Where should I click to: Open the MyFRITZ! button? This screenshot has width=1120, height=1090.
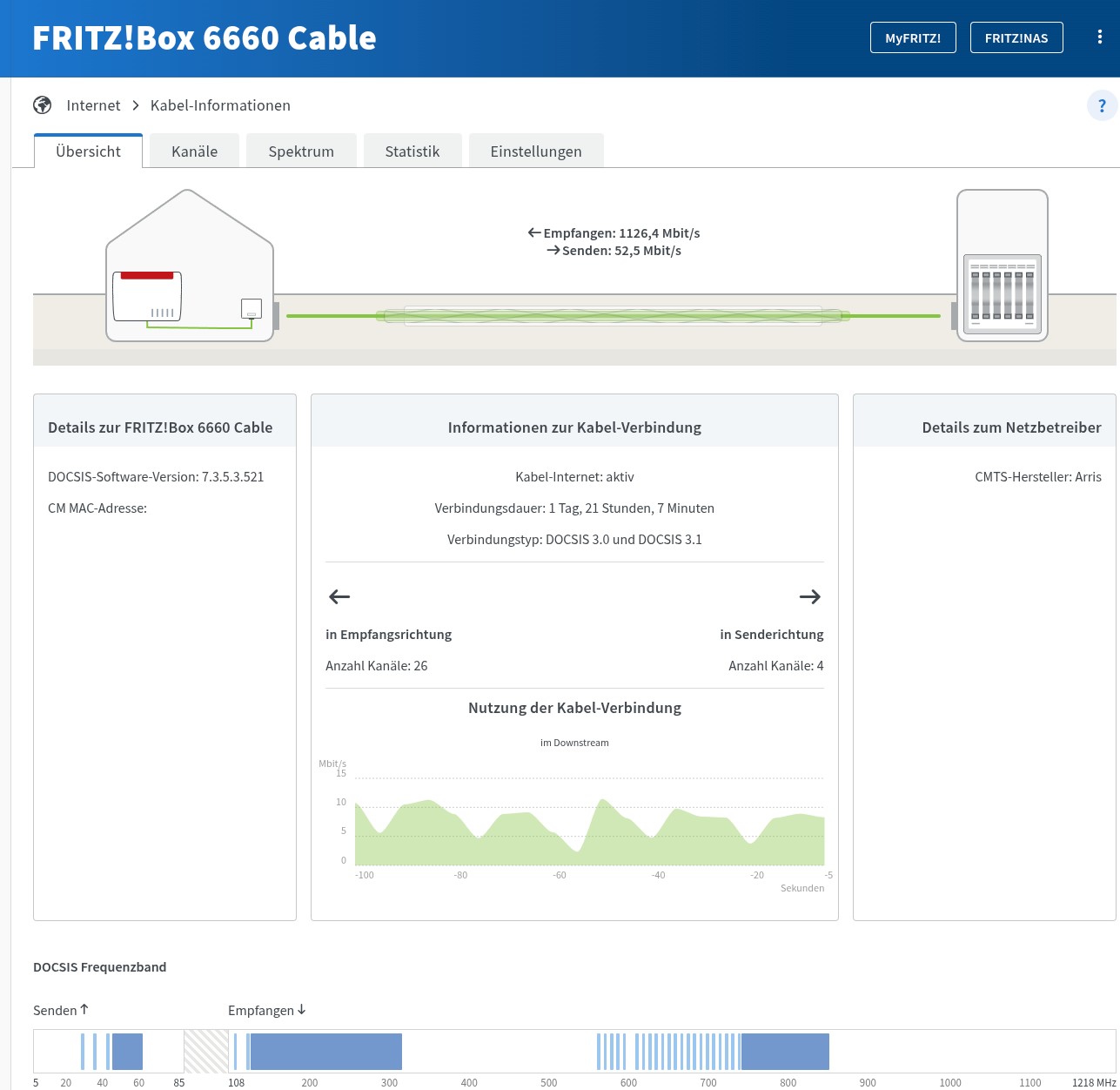(913, 37)
